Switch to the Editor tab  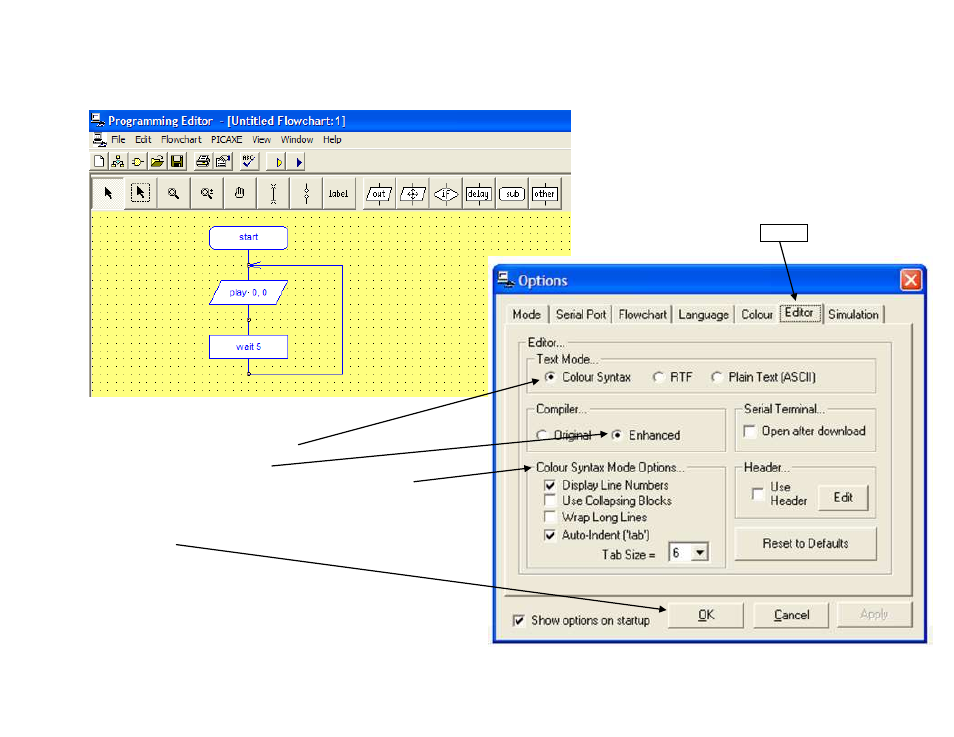point(800,313)
